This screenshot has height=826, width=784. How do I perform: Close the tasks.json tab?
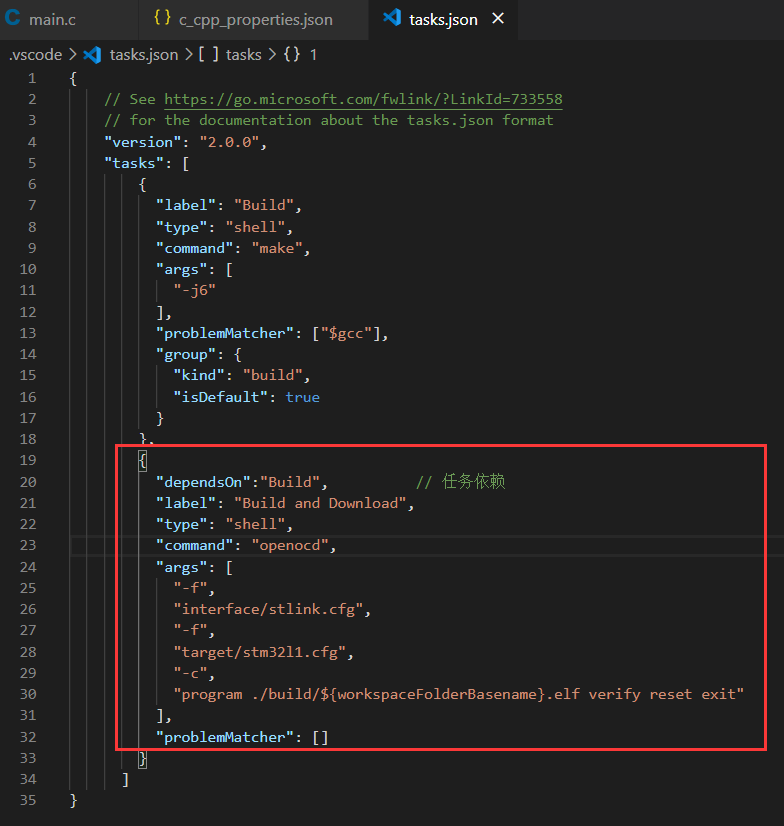(498, 19)
